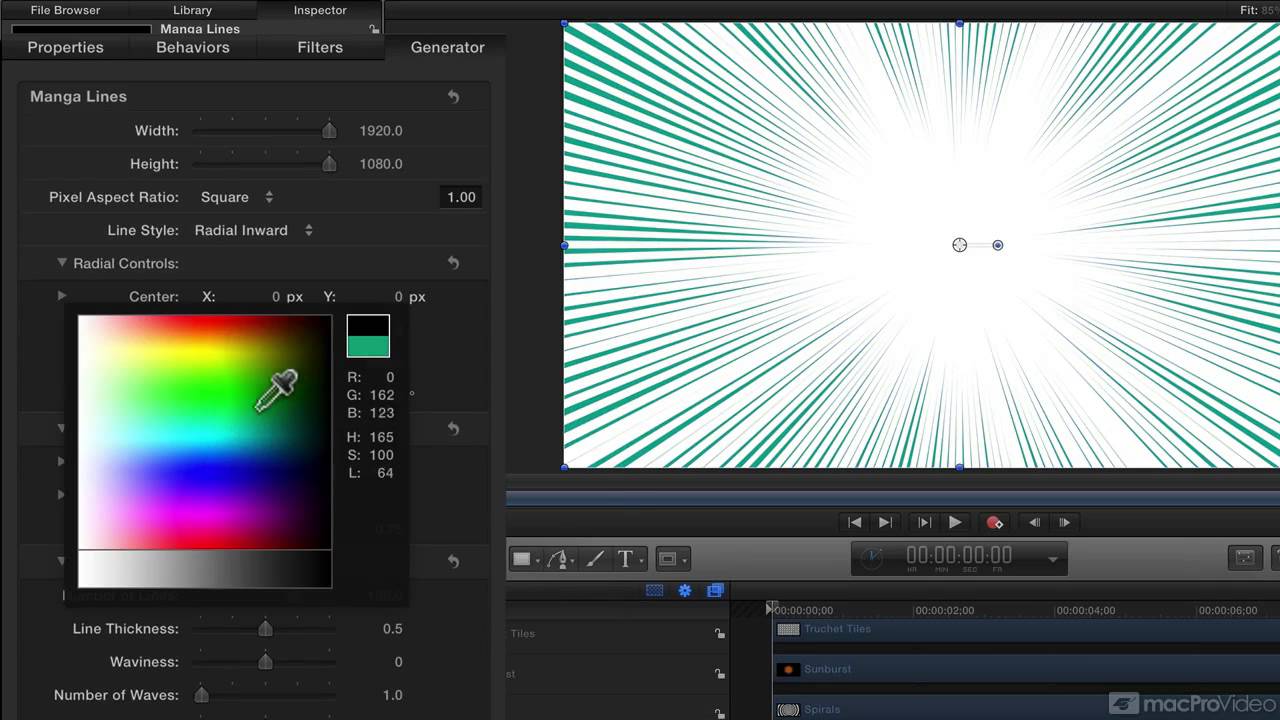Lock the Inspector to Manga Lines
Image resolution: width=1280 pixels, height=720 pixels.
(373, 29)
